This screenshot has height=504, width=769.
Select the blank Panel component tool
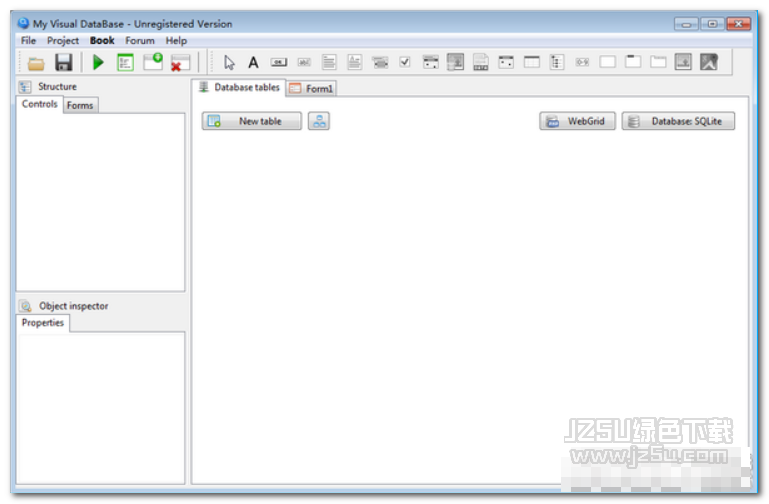coord(608,62)
